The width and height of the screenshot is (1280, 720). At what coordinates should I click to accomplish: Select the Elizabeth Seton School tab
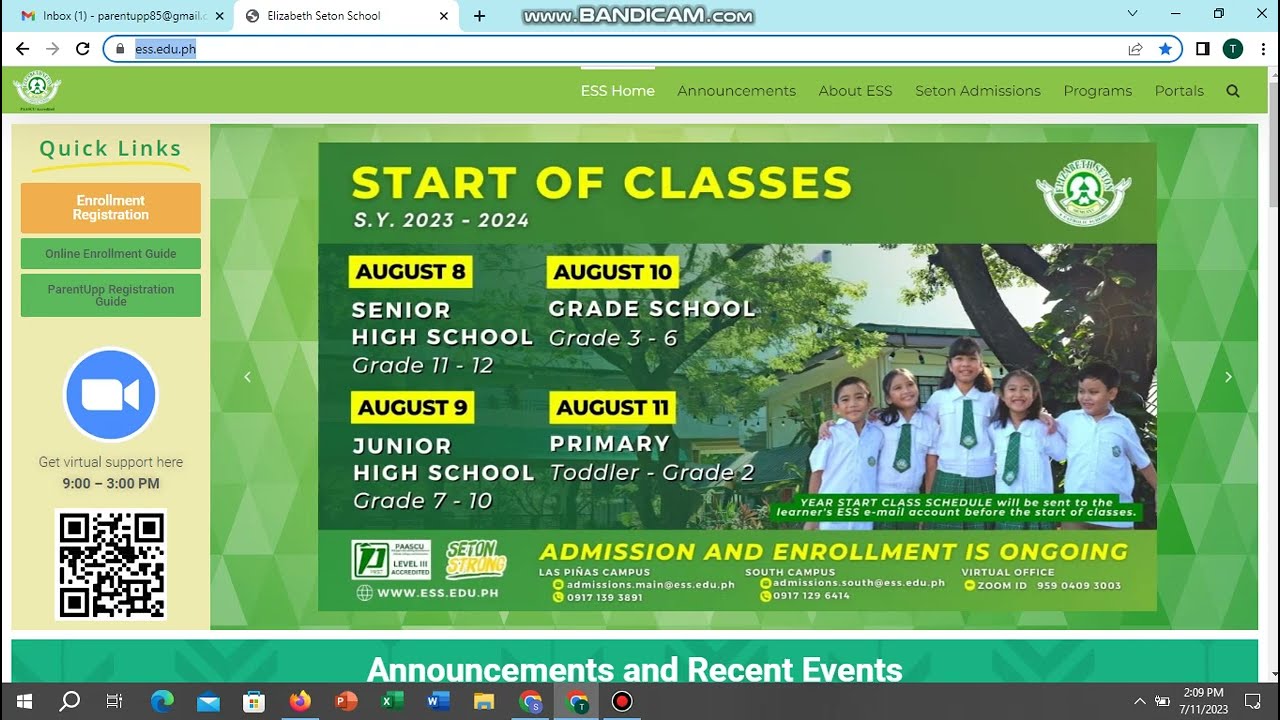pos(346,16)
